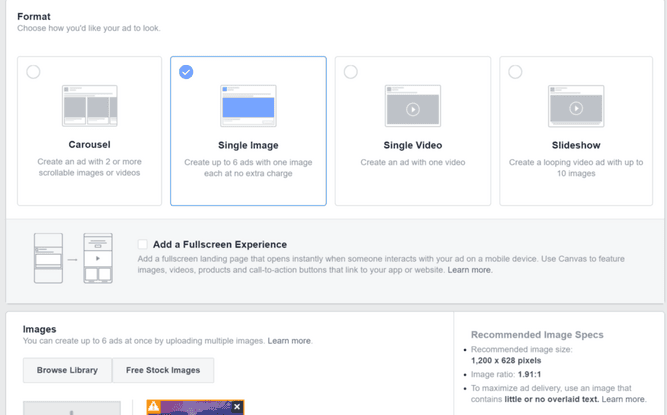Image resolution: width=667 pixels, height=415 pixels.
Task: Select the Slideshow radio button
Action: (515, 72)
